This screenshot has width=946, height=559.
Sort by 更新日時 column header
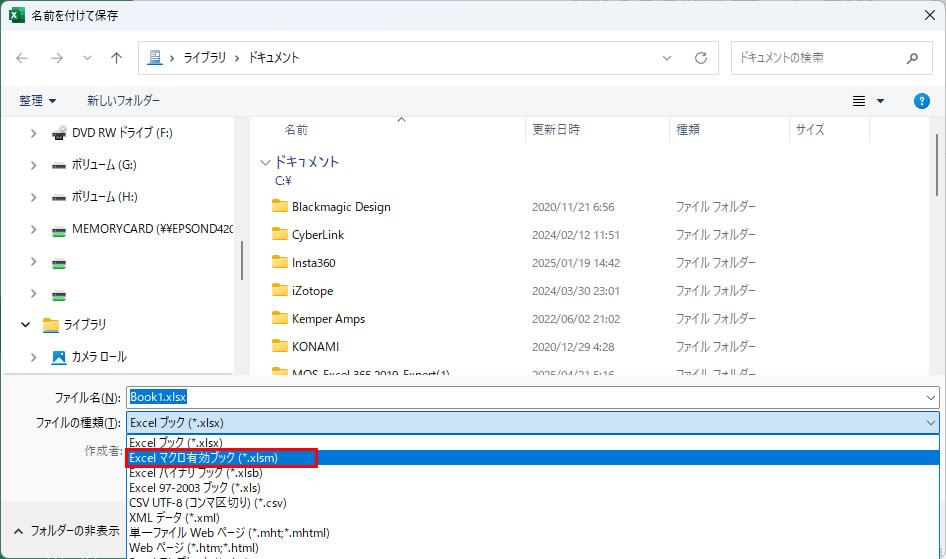point(556,130)
